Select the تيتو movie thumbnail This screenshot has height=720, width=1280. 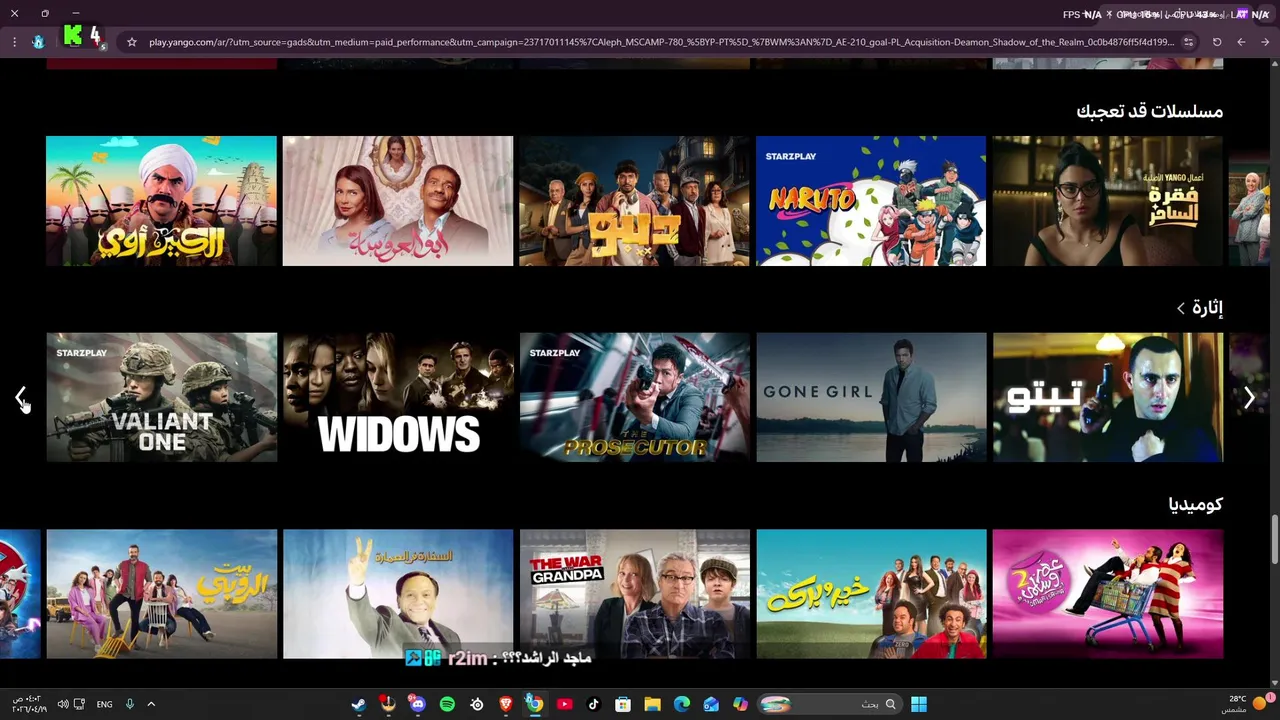click(x=1108, y=397)
